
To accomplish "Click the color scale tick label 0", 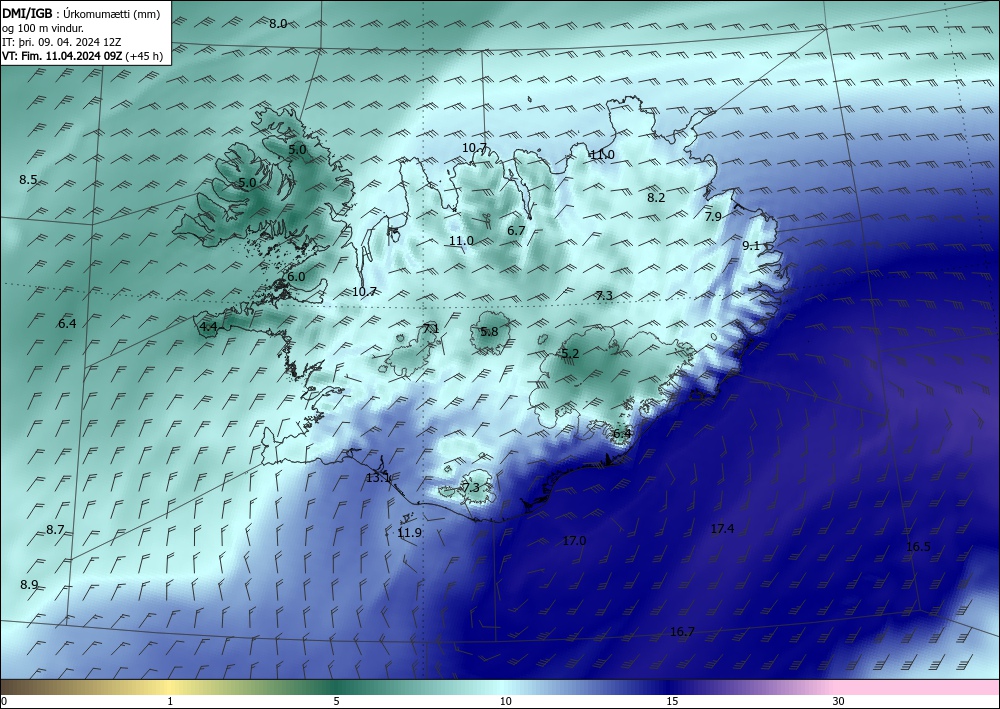I will pos(4,702).
